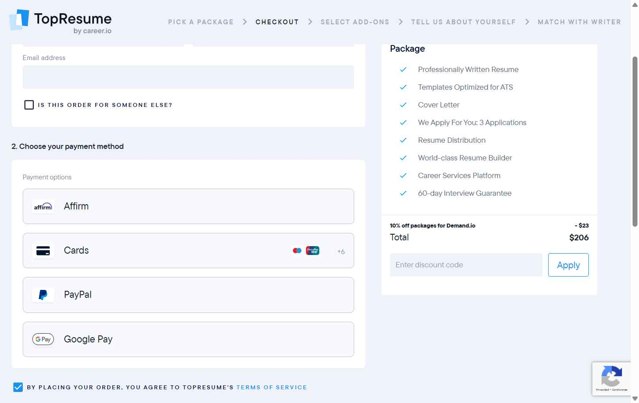This screenshot has width=639, height=403.
Task: Click checkmark beside Career Services Platform
Action: (x=403, y=176)
